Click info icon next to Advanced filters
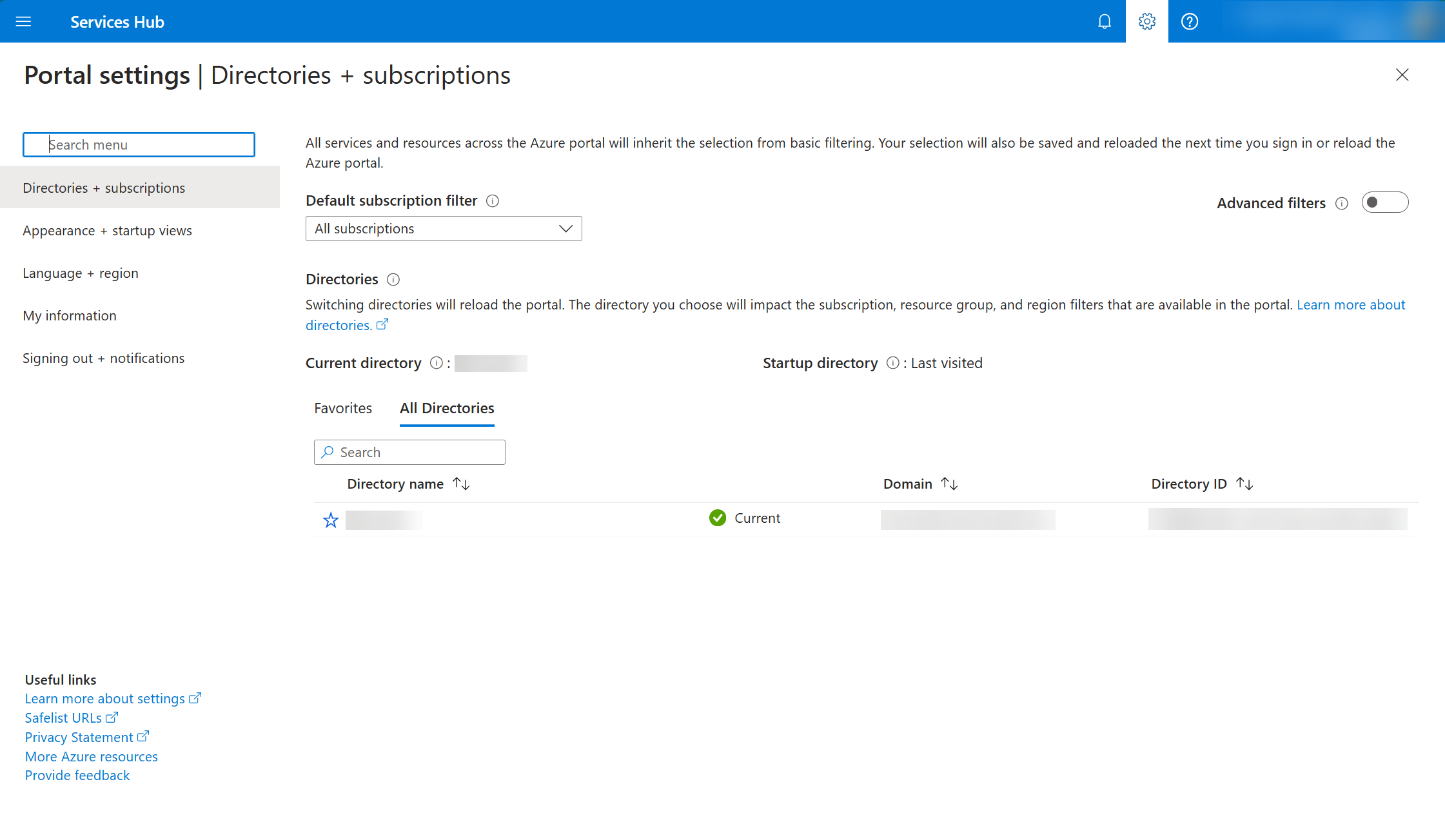1445x840 pixels. click(1342, 204)
